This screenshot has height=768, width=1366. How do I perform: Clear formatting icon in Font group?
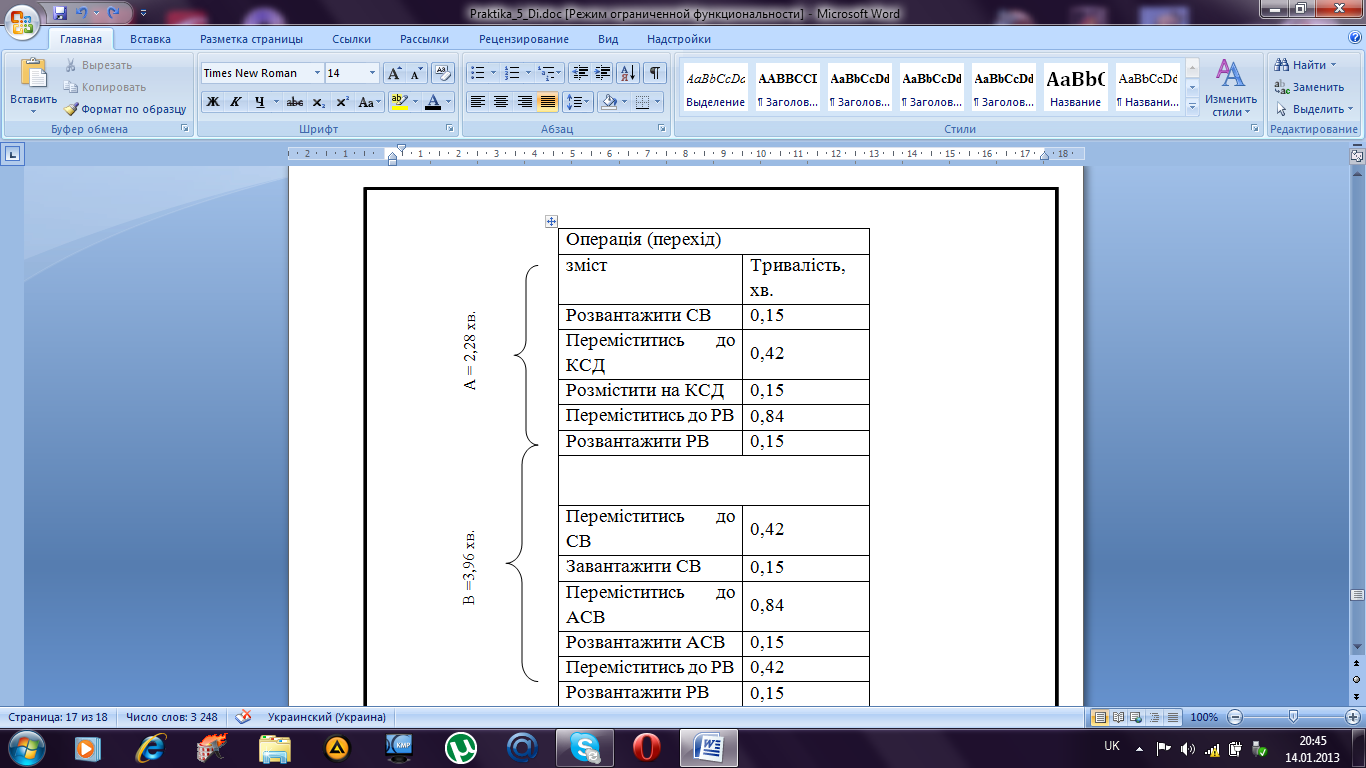click(x=444, y=73)
